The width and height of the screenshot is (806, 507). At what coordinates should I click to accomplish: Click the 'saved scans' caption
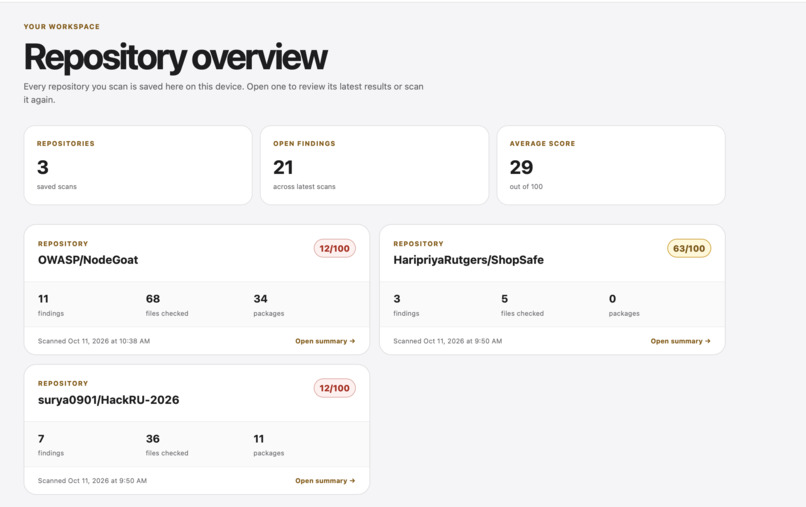click(57, 187)
